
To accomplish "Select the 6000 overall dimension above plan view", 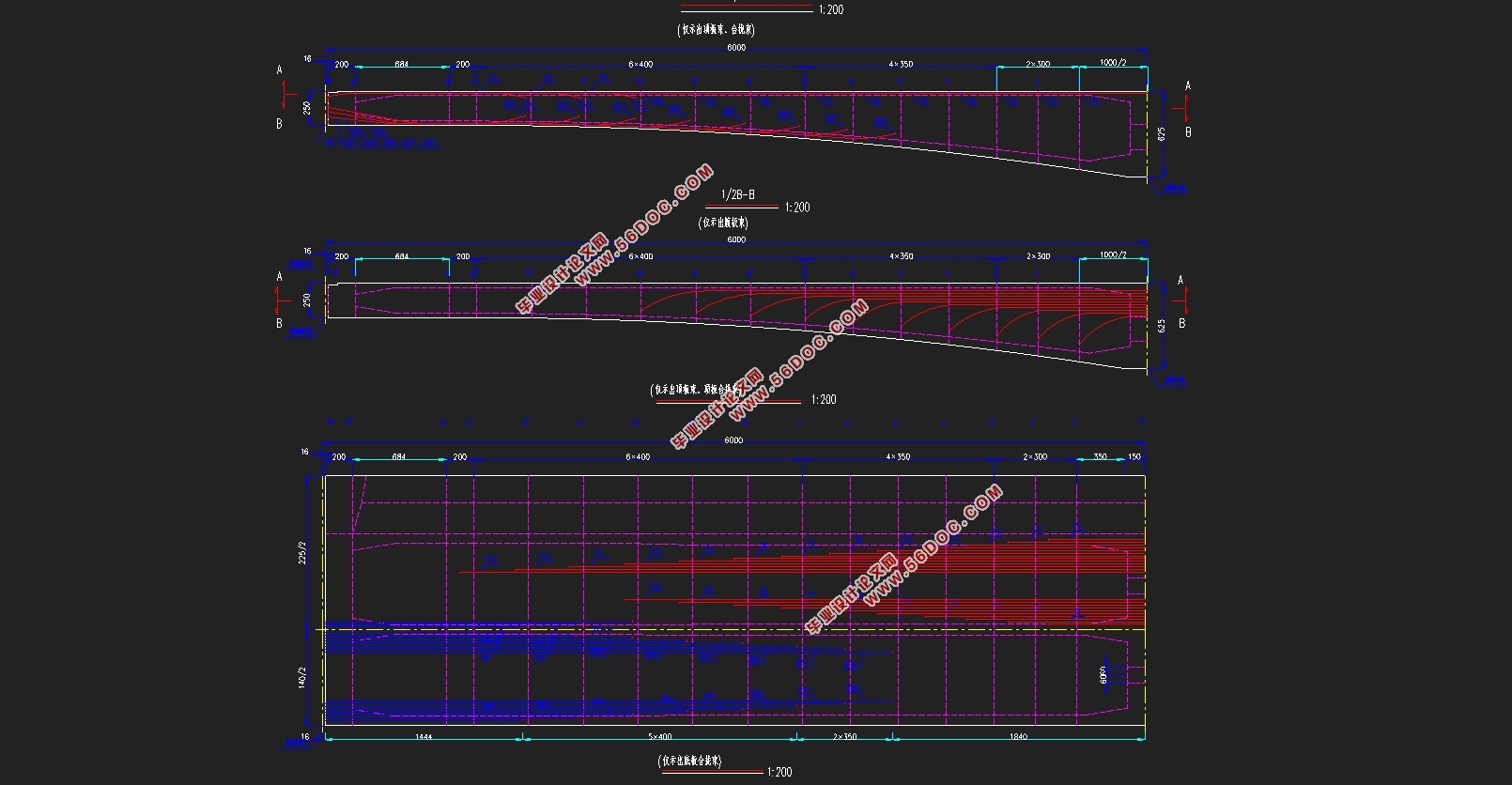I will click(x=733, y=440).
